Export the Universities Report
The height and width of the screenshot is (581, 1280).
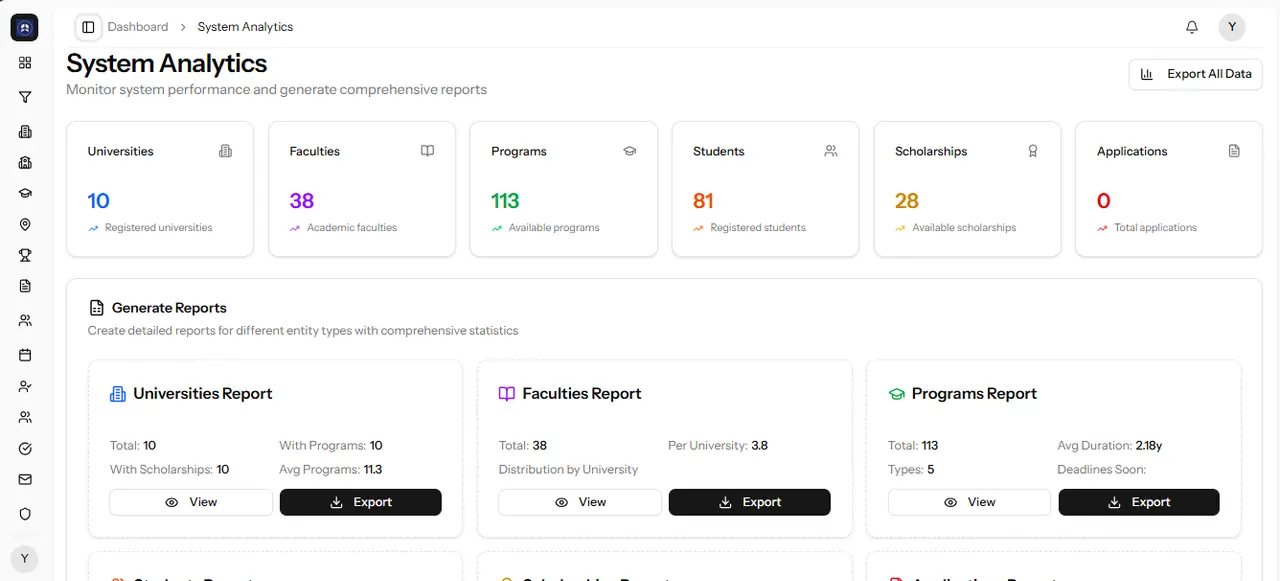(361, 502)
